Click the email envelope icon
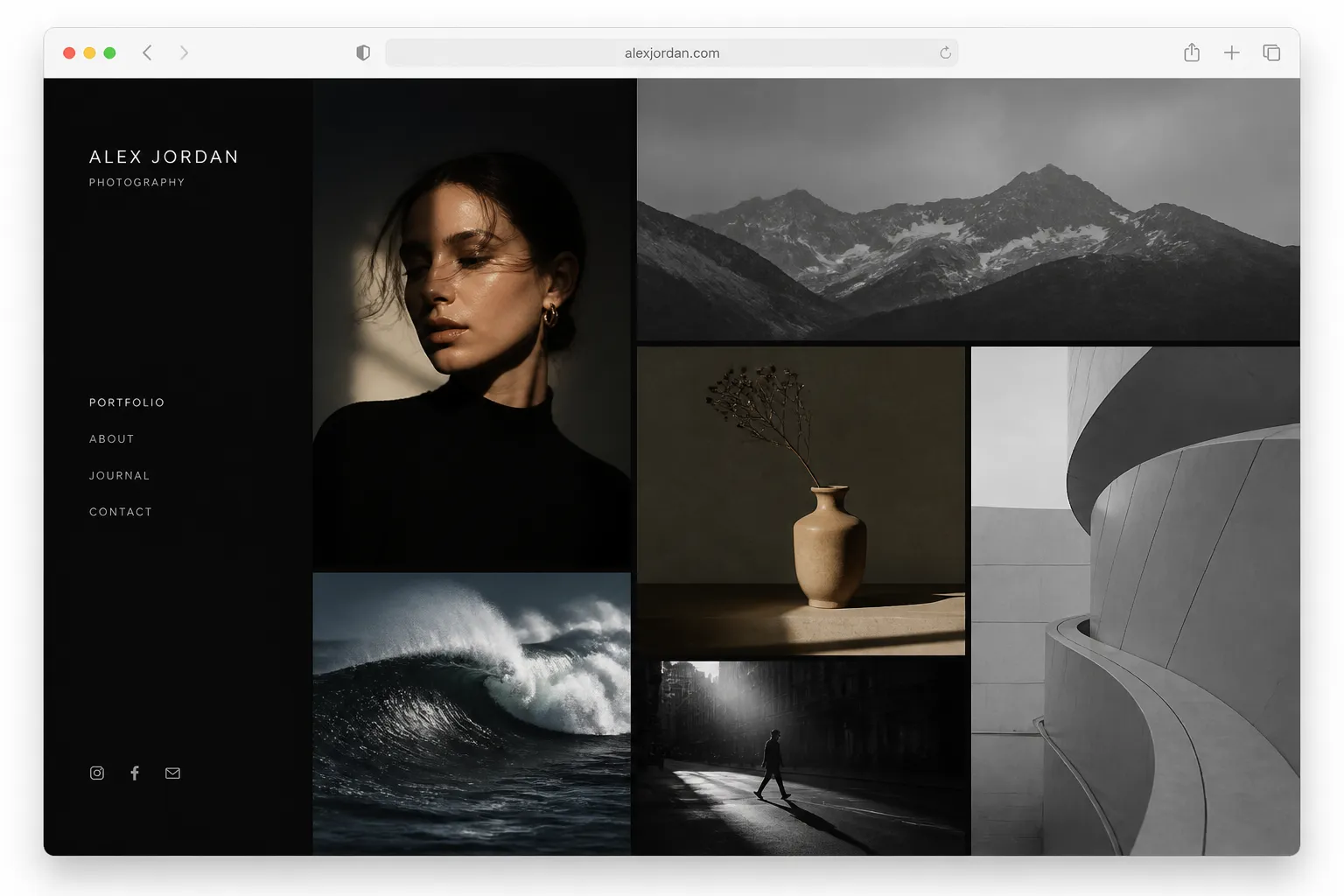The height and width of the screenshot is (896, 1344). click(x=172, y=773)
